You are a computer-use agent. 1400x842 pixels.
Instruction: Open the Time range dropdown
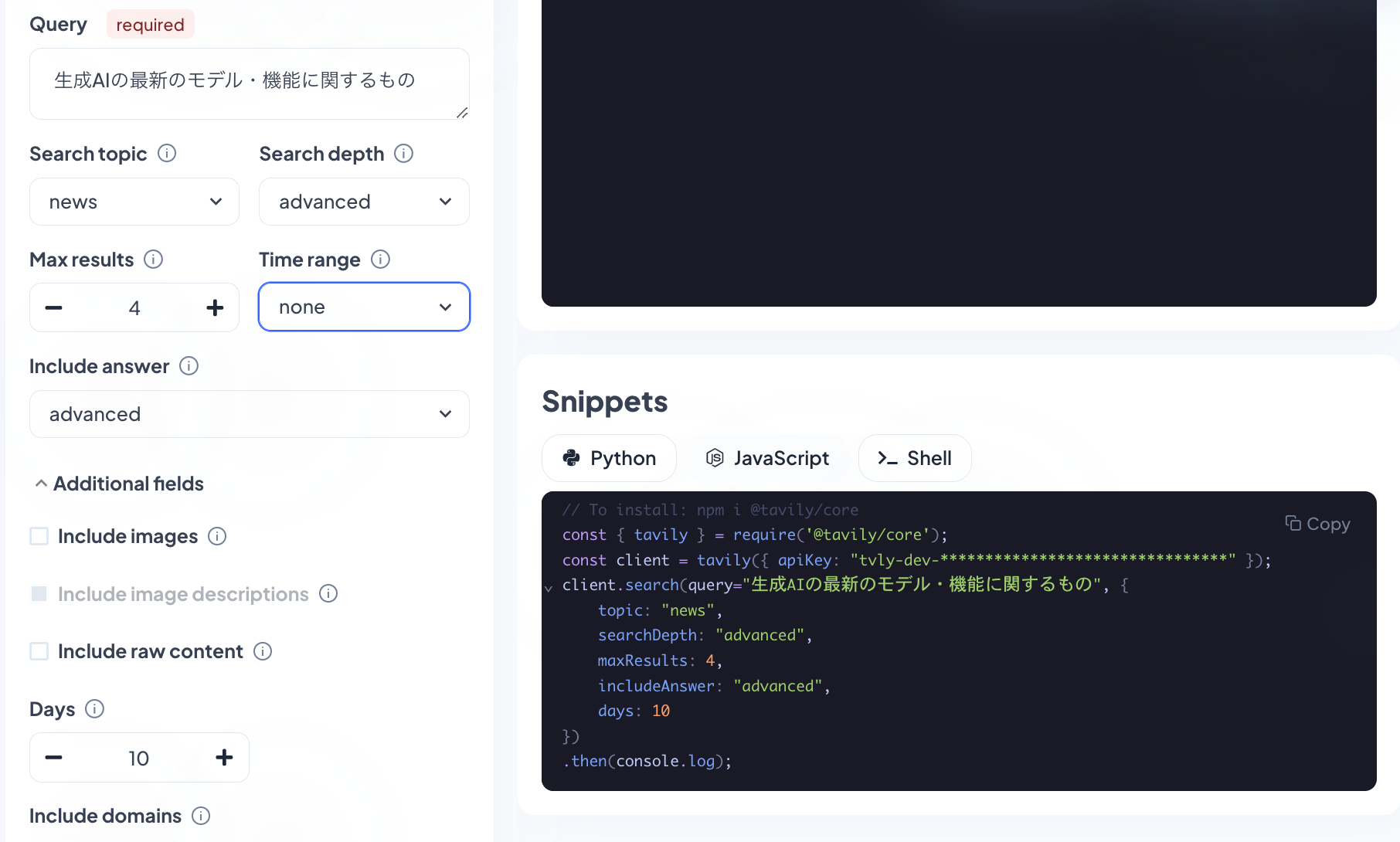point(363,307)
